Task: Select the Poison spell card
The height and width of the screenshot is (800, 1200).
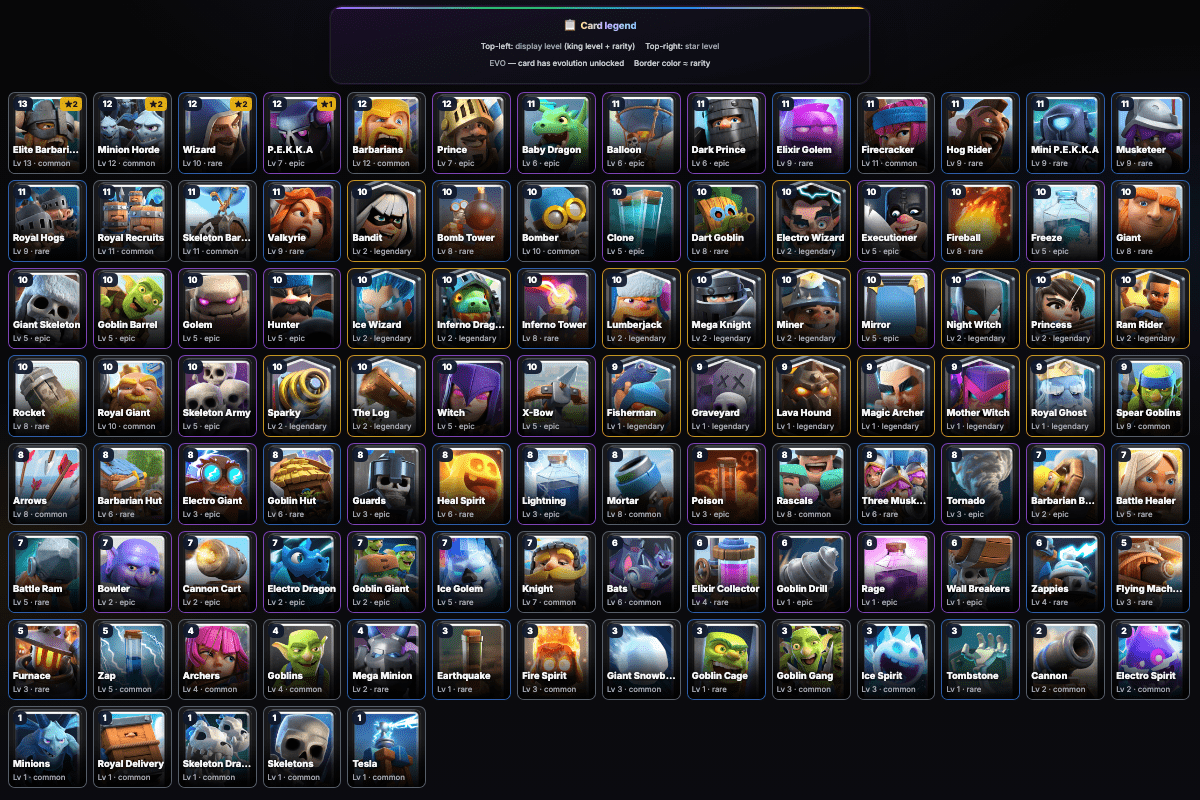Action: (x=726, y=484)
